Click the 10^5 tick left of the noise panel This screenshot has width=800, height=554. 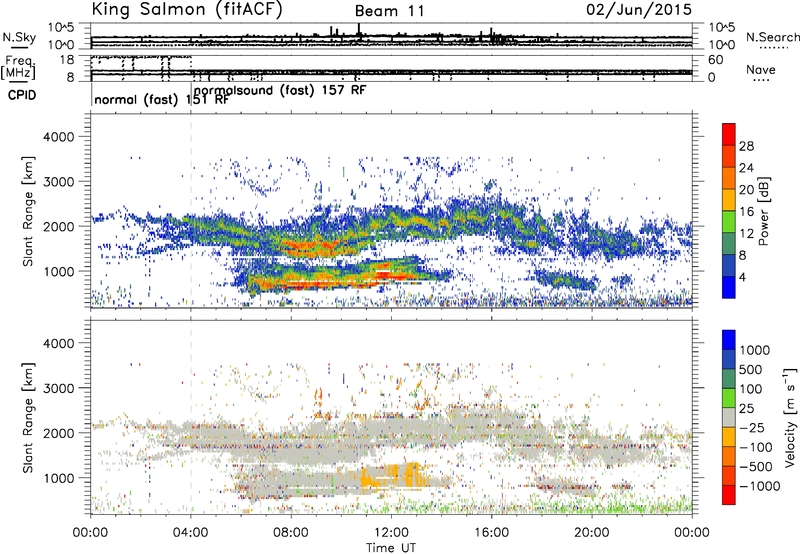click(61, 28)
